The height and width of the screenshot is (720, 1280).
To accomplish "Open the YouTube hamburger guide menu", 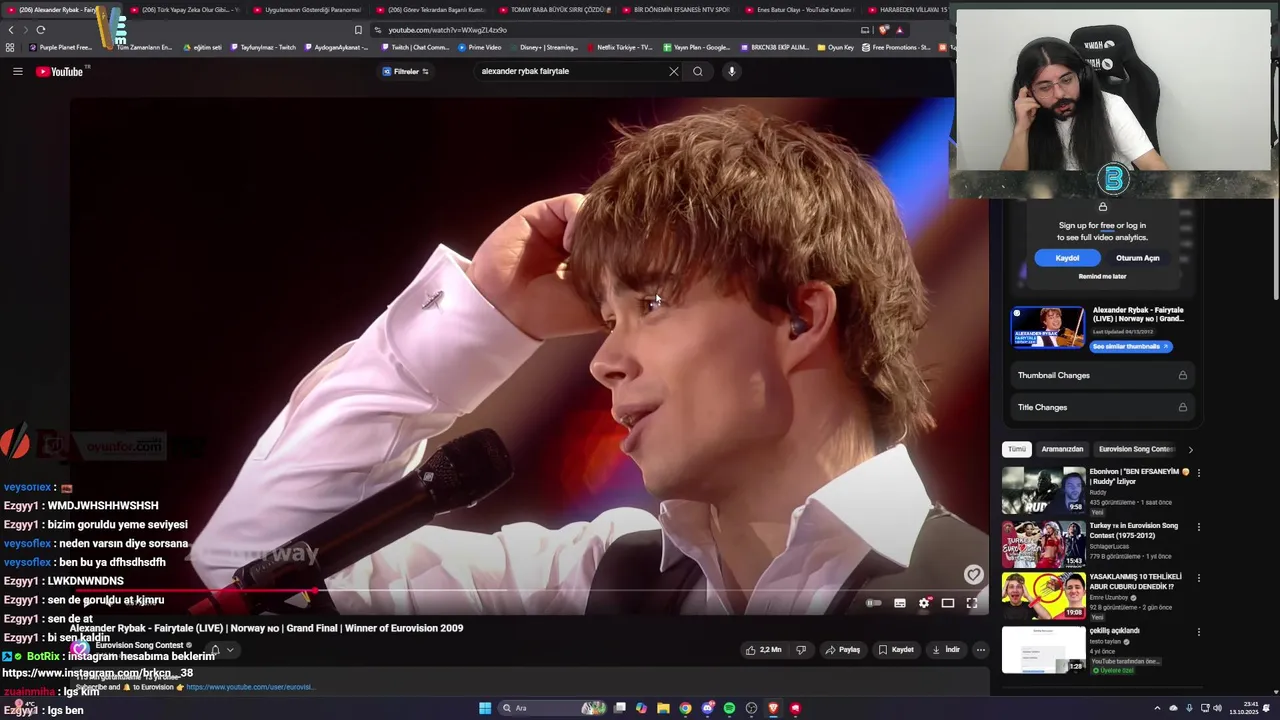I will click(17, 71).
